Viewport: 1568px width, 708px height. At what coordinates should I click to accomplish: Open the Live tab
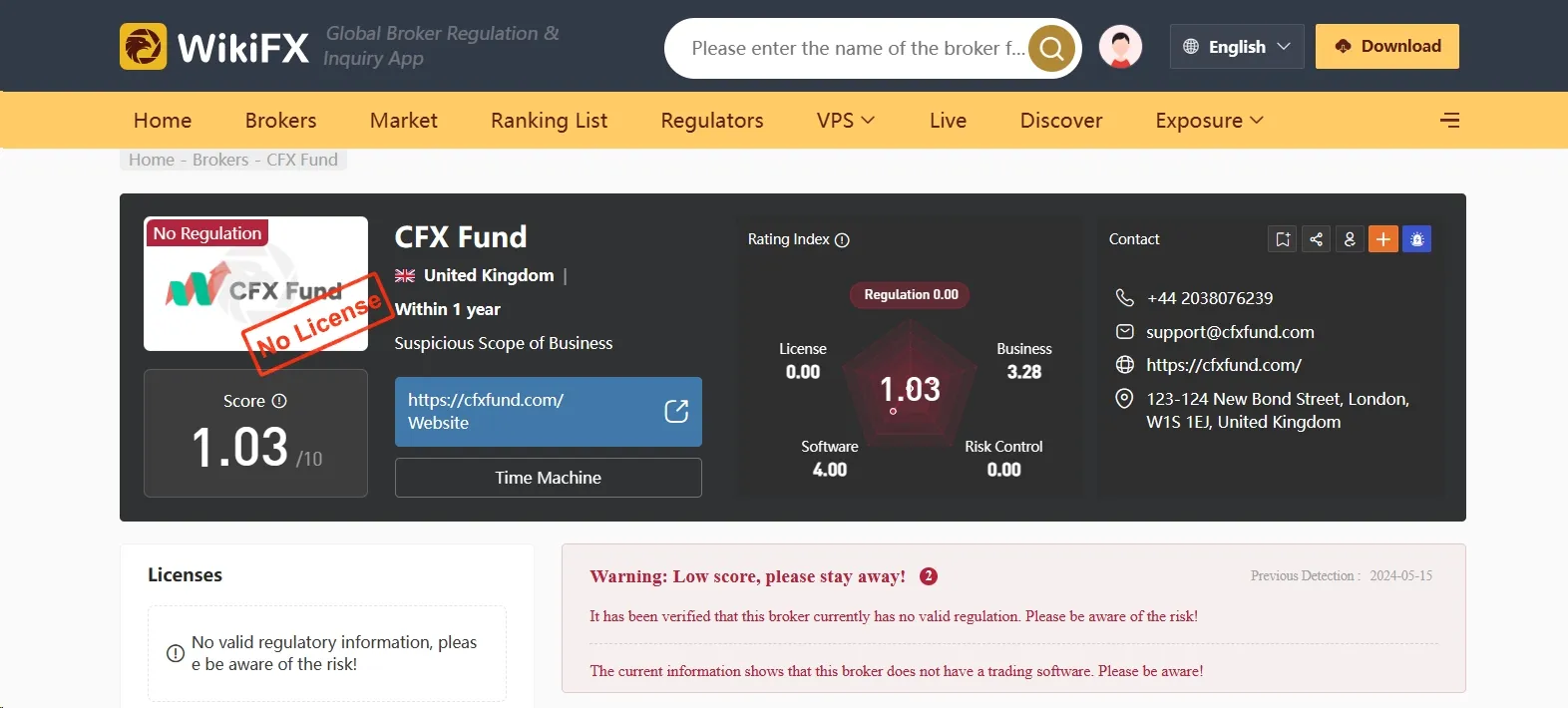(x=948, y=121)
